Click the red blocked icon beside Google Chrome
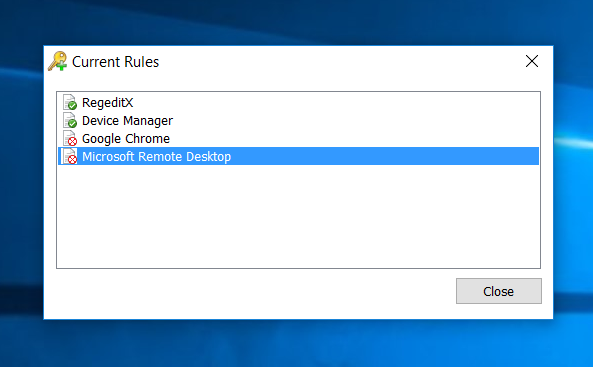The height and width of the screenshot is (367, 593). [70, 138]
